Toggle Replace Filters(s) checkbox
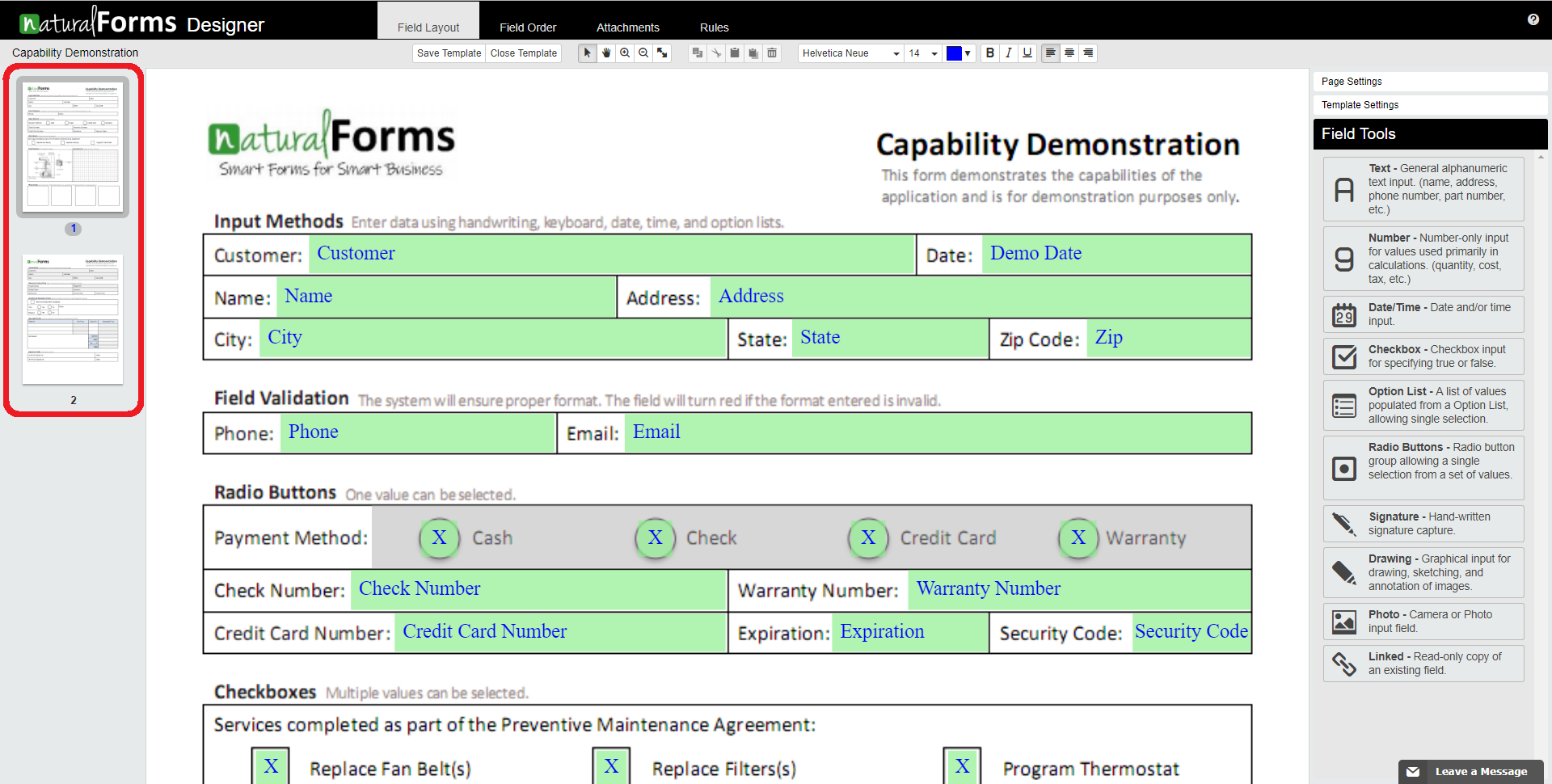1552x784 pixels. point(612,766)
